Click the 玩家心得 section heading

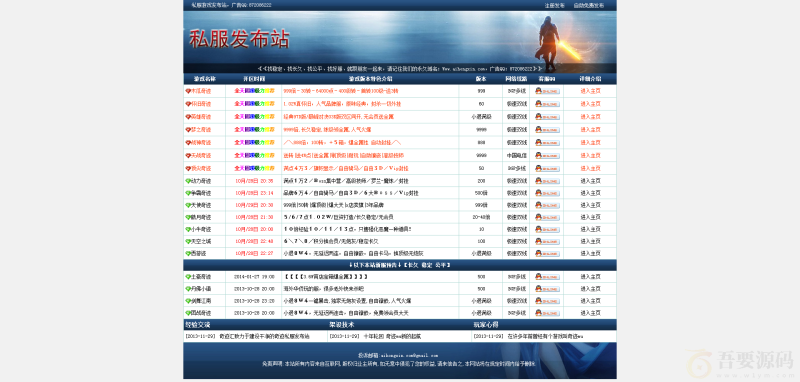[x=486, y=324]
